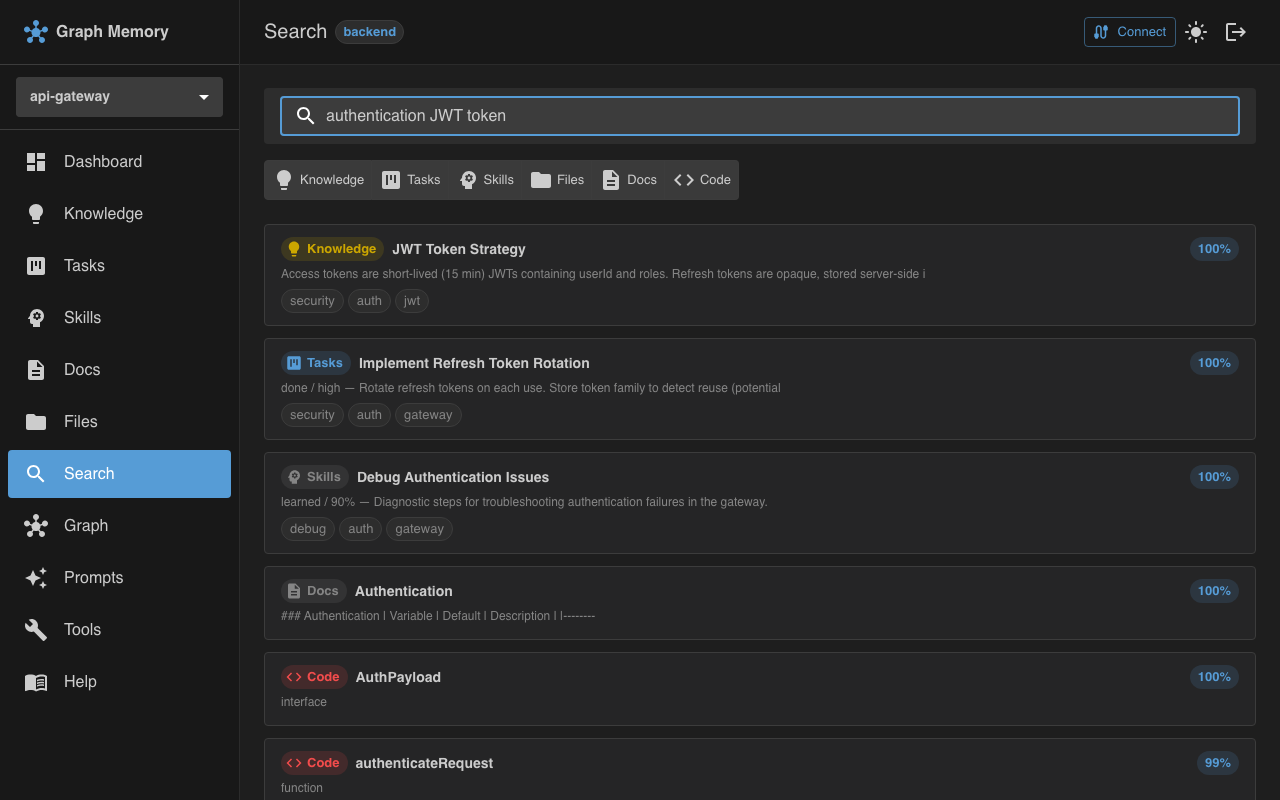
Task: Toggle the Knowledge result filter
Action: click(x=320, y=179)
